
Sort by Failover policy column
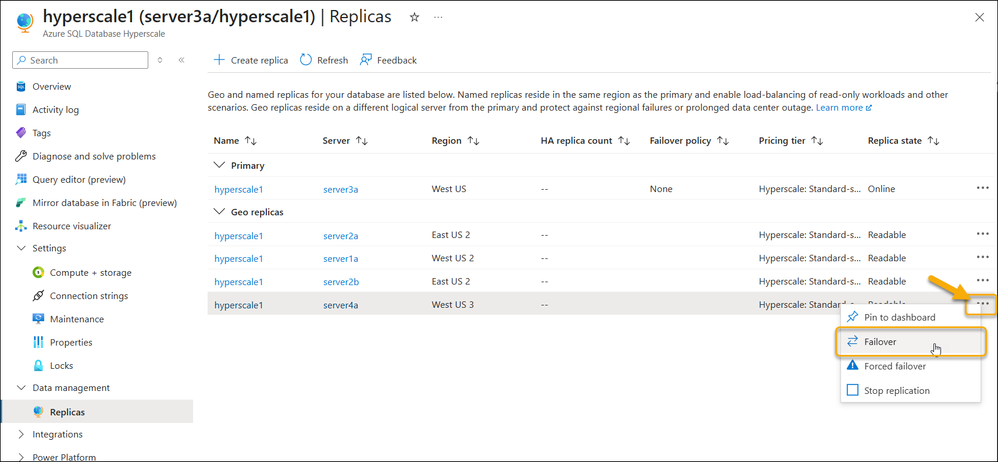click(x=689, y=141)
